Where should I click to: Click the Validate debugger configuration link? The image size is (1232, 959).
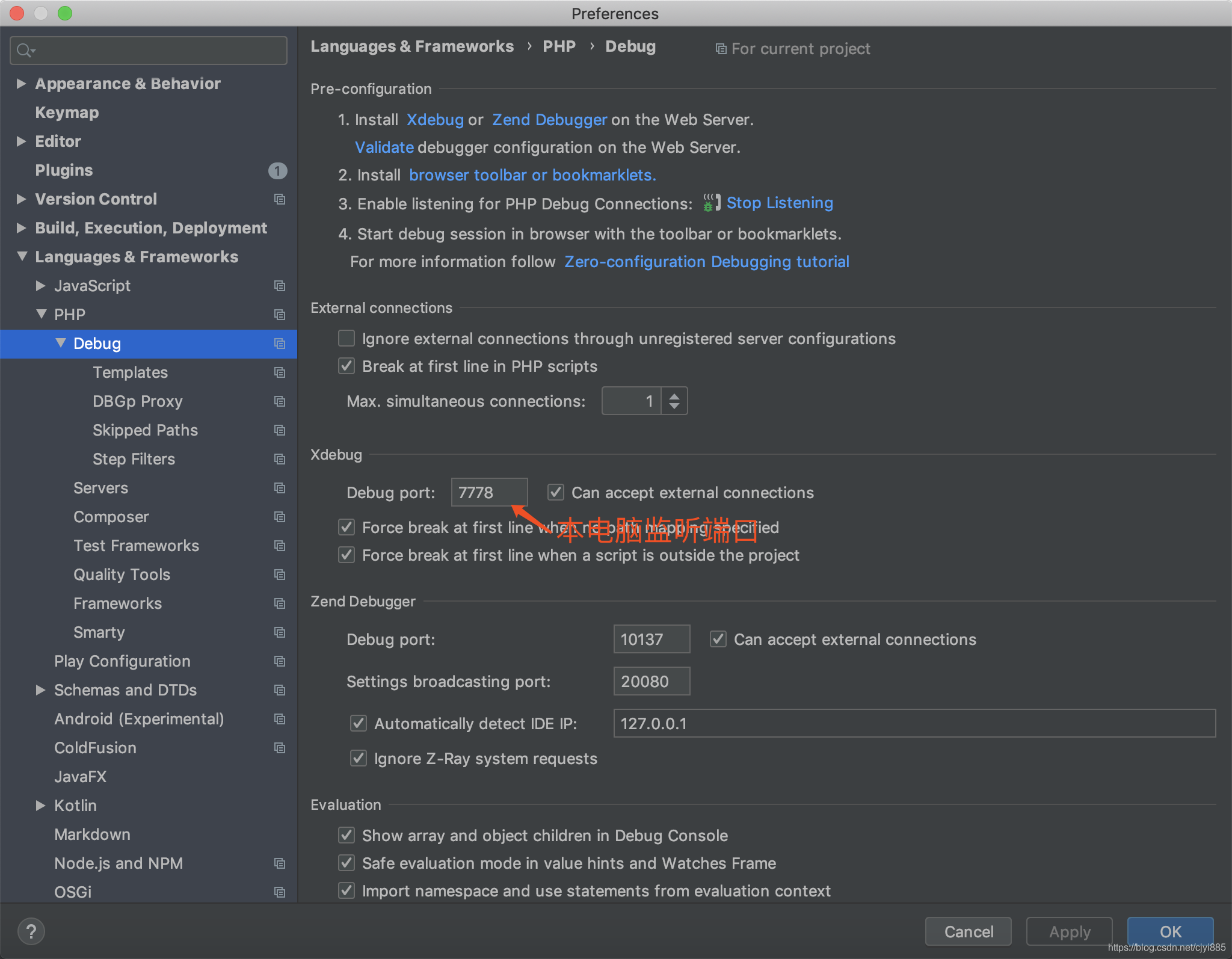pos(384,147)
